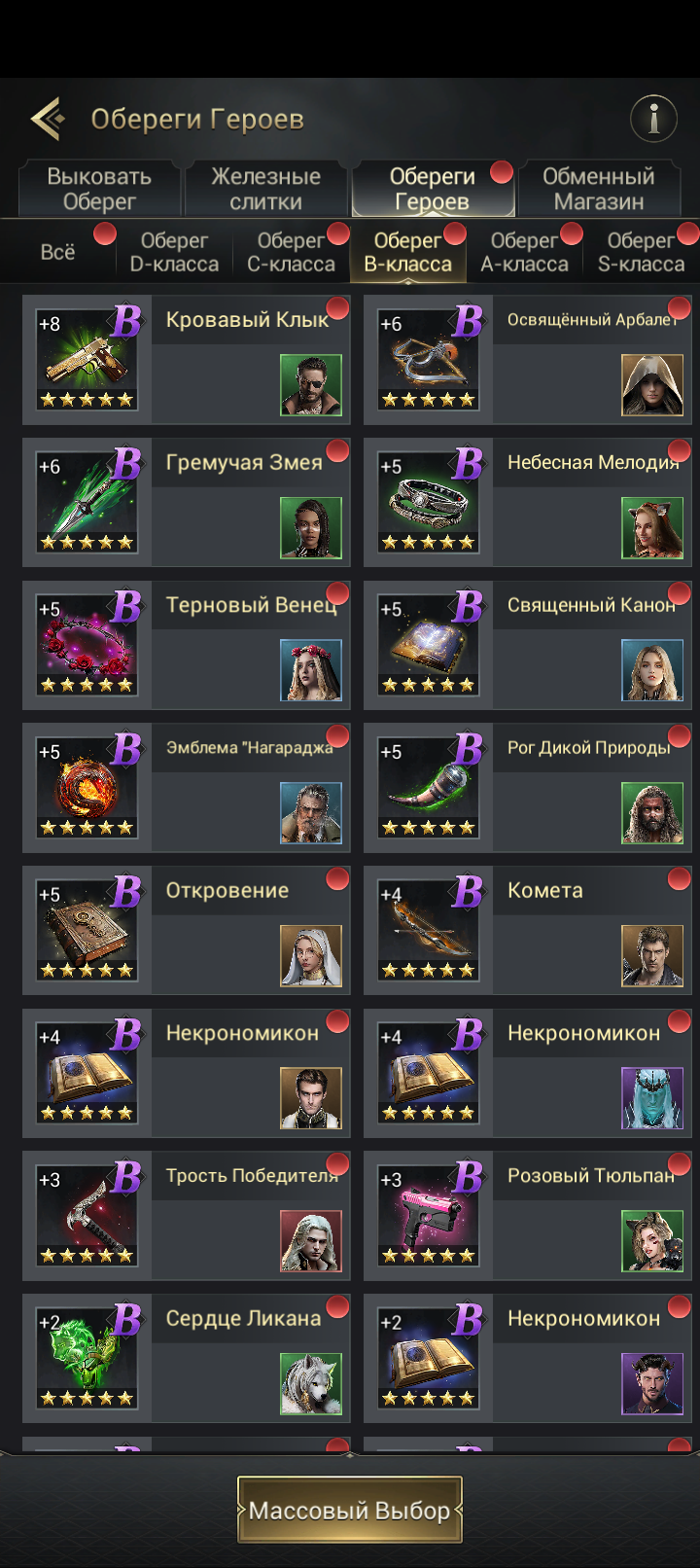Viewport: 700px width, 1568px height.
Task: Select the Гремучая Змея green dagger icon
Action: [87, 503]
